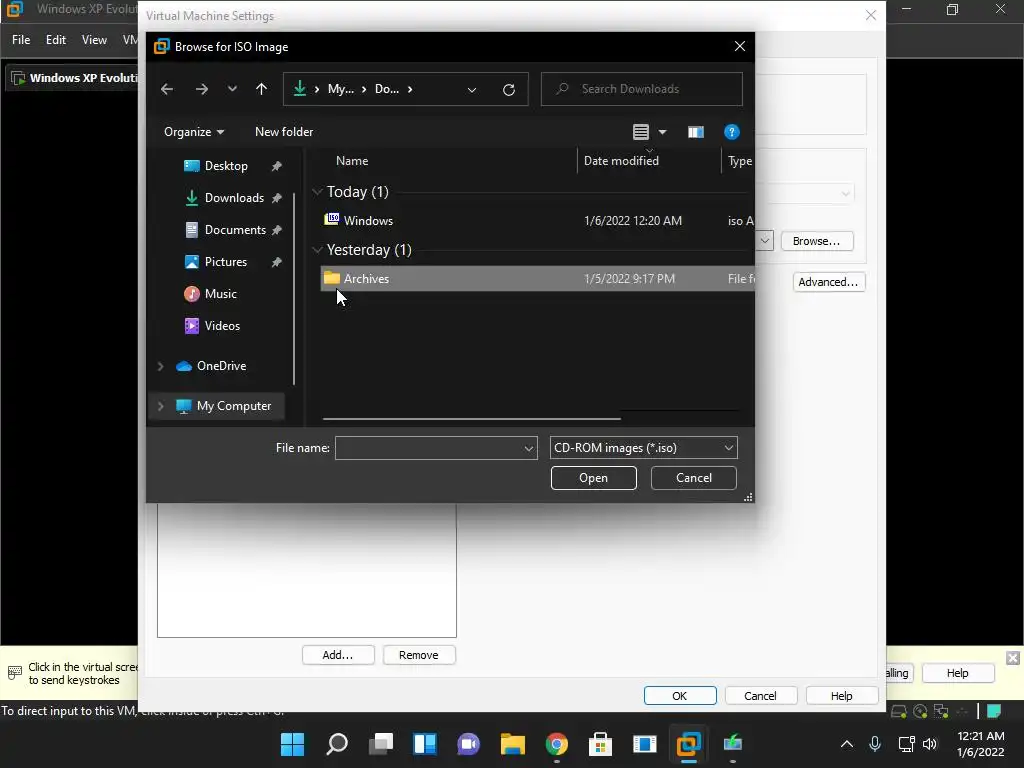Viewport: 1024px width, 768px height.
Task: Switch to VMware Workstation taskbar icon
Action: [688, 744]
